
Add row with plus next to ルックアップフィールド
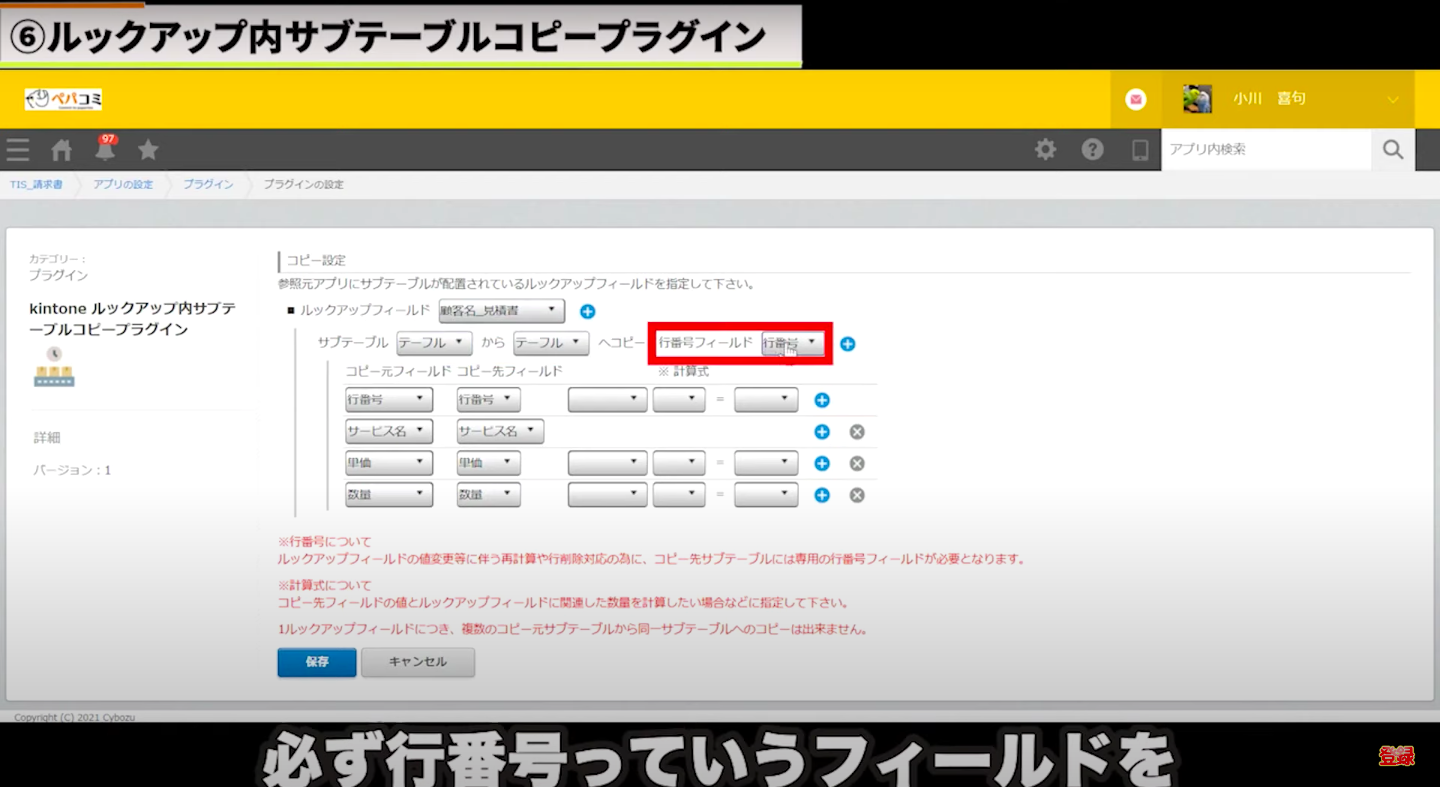(x=588, y=311)
